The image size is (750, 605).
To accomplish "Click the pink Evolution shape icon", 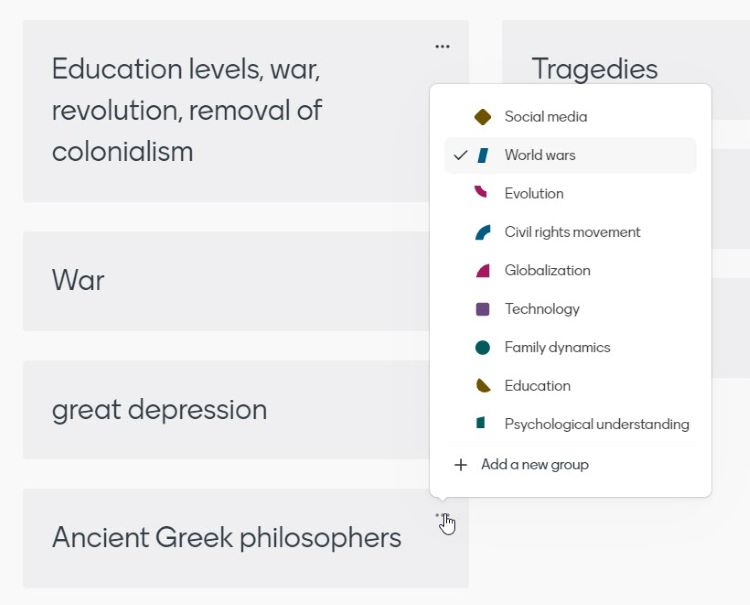I will tap(482, 192).
